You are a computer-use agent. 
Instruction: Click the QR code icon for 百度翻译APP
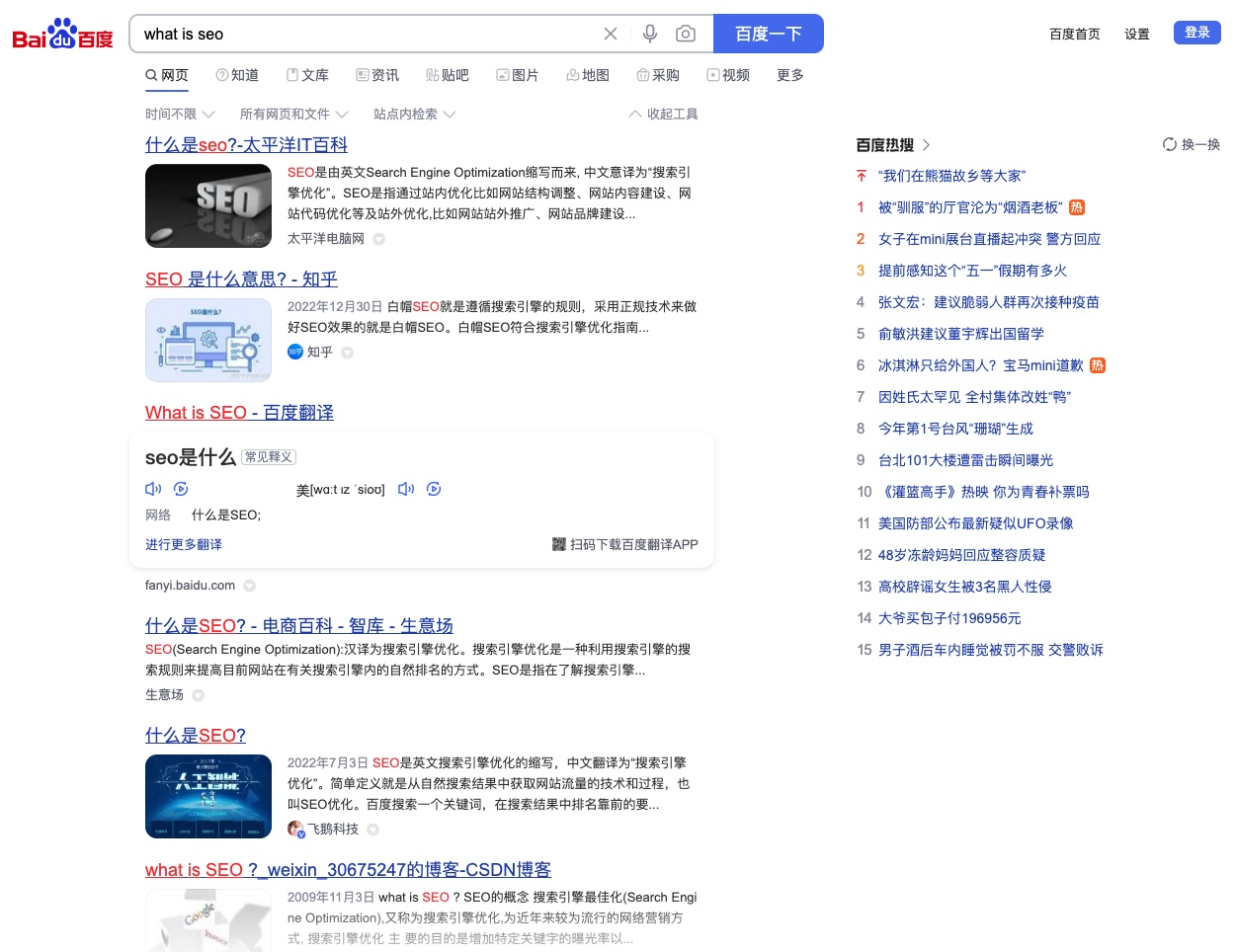[x=559, y=544]
